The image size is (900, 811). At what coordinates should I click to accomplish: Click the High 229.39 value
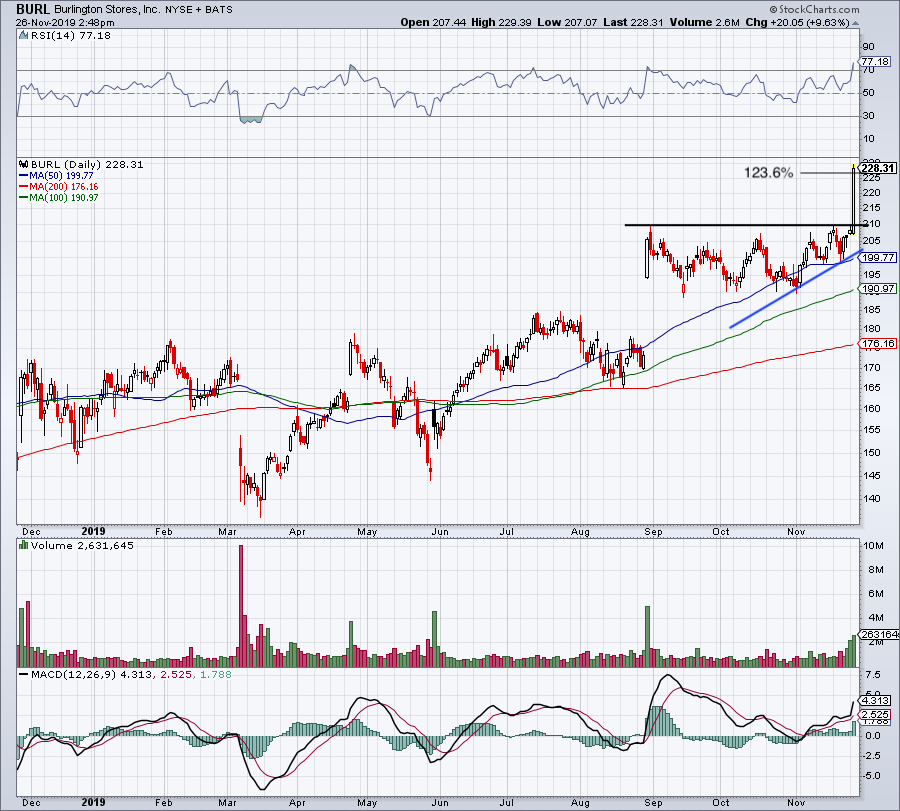coord(502,22)
